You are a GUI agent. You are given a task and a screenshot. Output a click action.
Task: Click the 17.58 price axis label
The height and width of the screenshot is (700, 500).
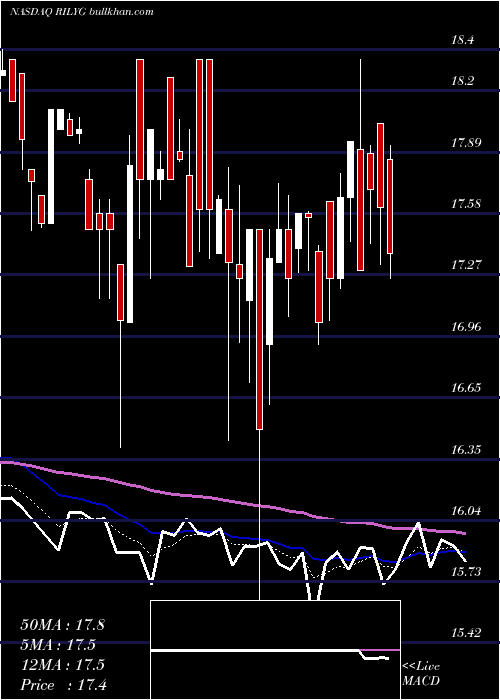click(466, 204)
